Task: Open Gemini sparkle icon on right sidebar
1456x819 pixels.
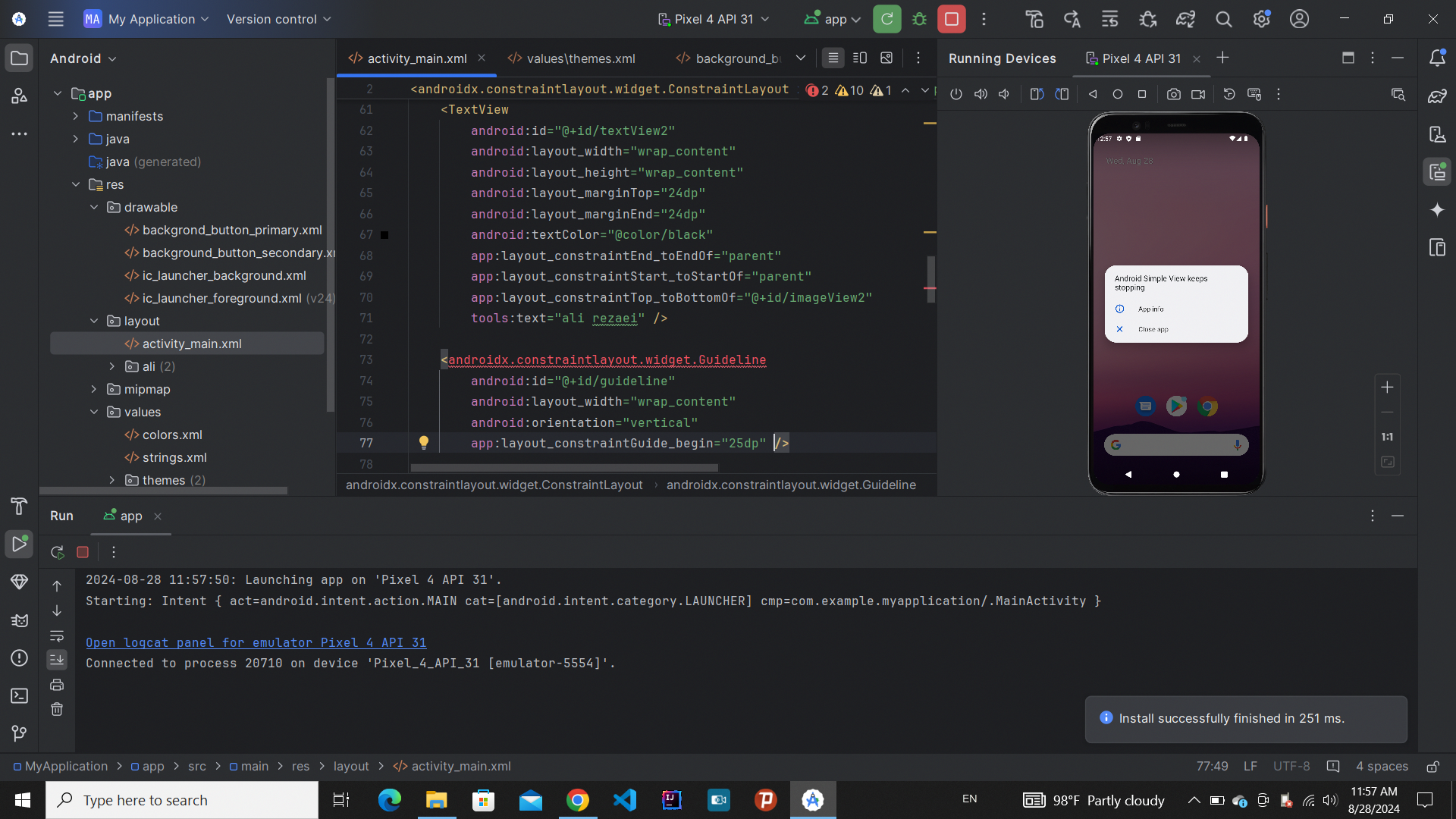Action: (x=1436, y=210)
